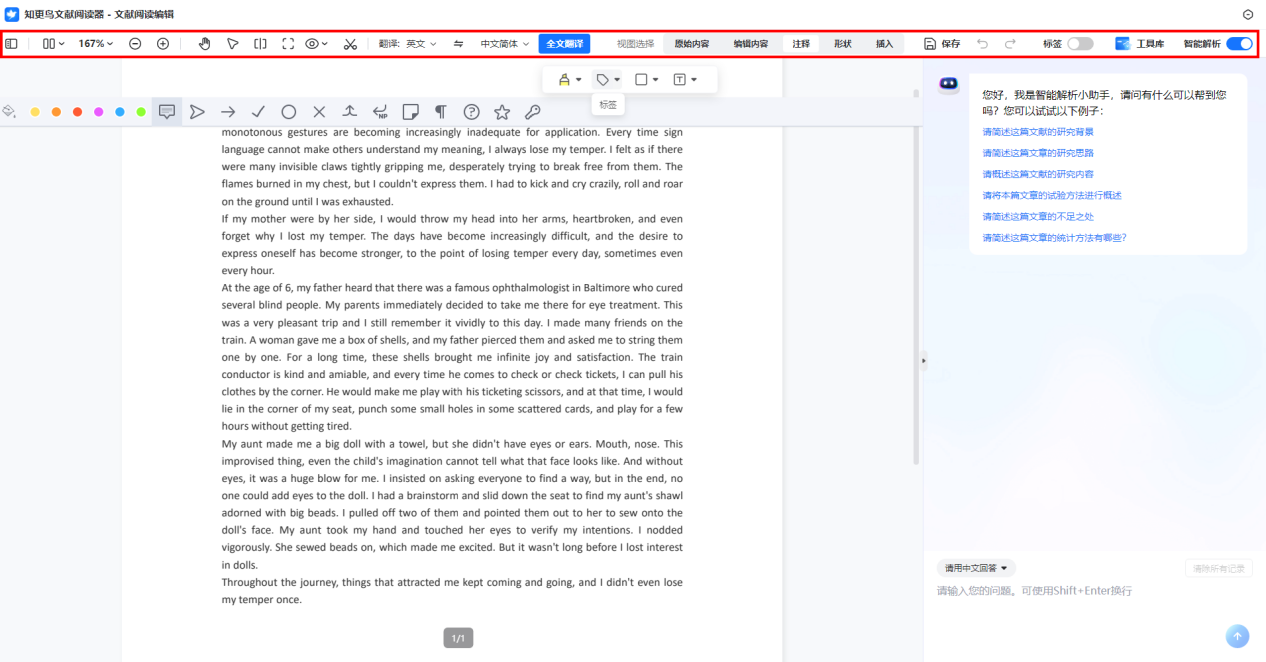Open the source language 英文 dropdown
Viewport: 1266px width, 662px height.
point(420,44)
